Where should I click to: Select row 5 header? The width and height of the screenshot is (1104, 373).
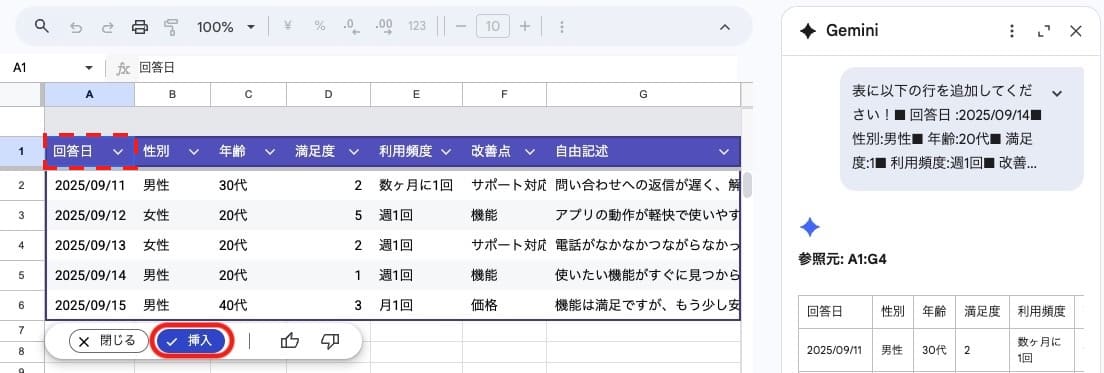pyautogui.click(x=22, y=275)
